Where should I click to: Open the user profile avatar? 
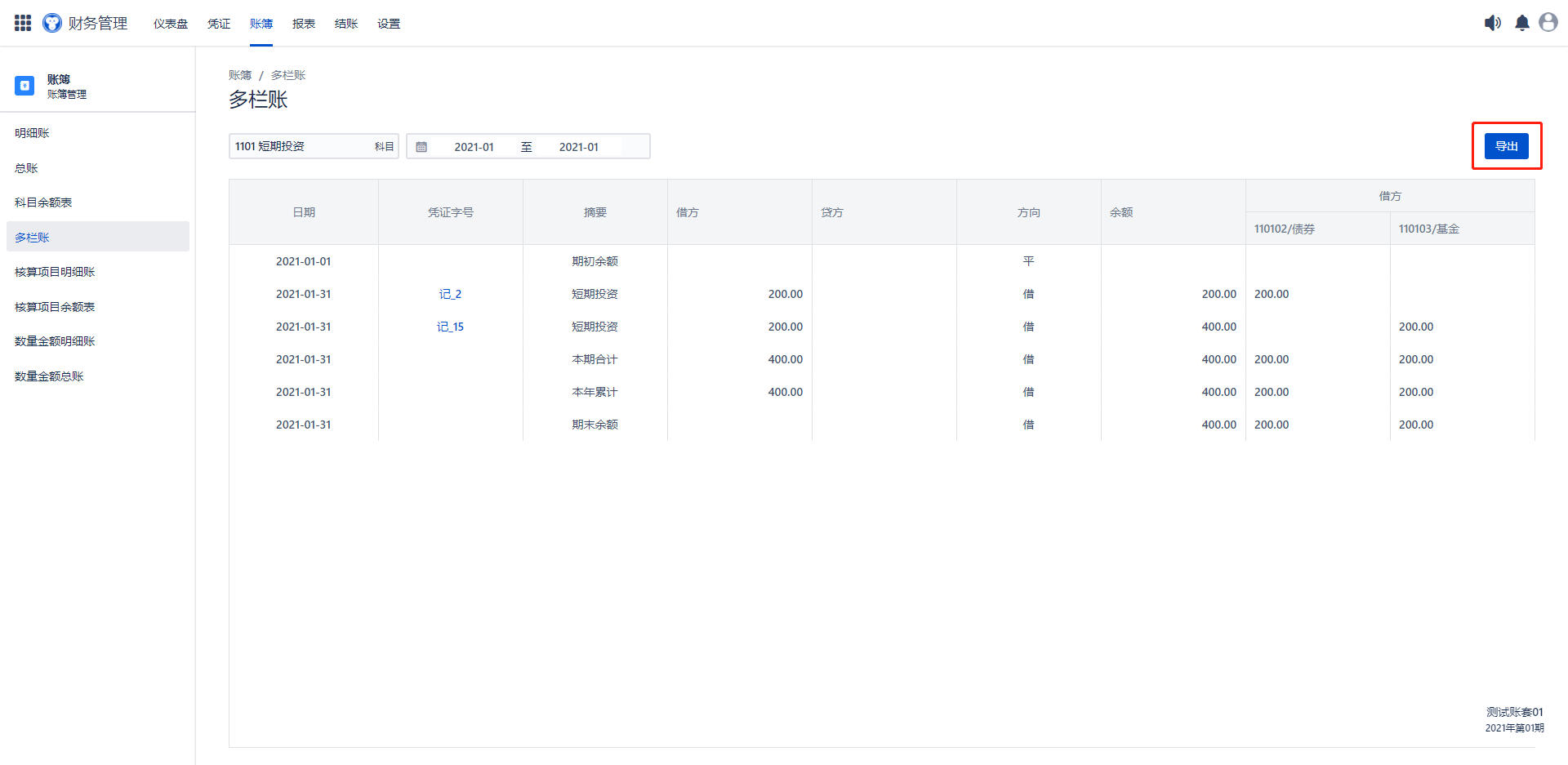click(1548, 23)
